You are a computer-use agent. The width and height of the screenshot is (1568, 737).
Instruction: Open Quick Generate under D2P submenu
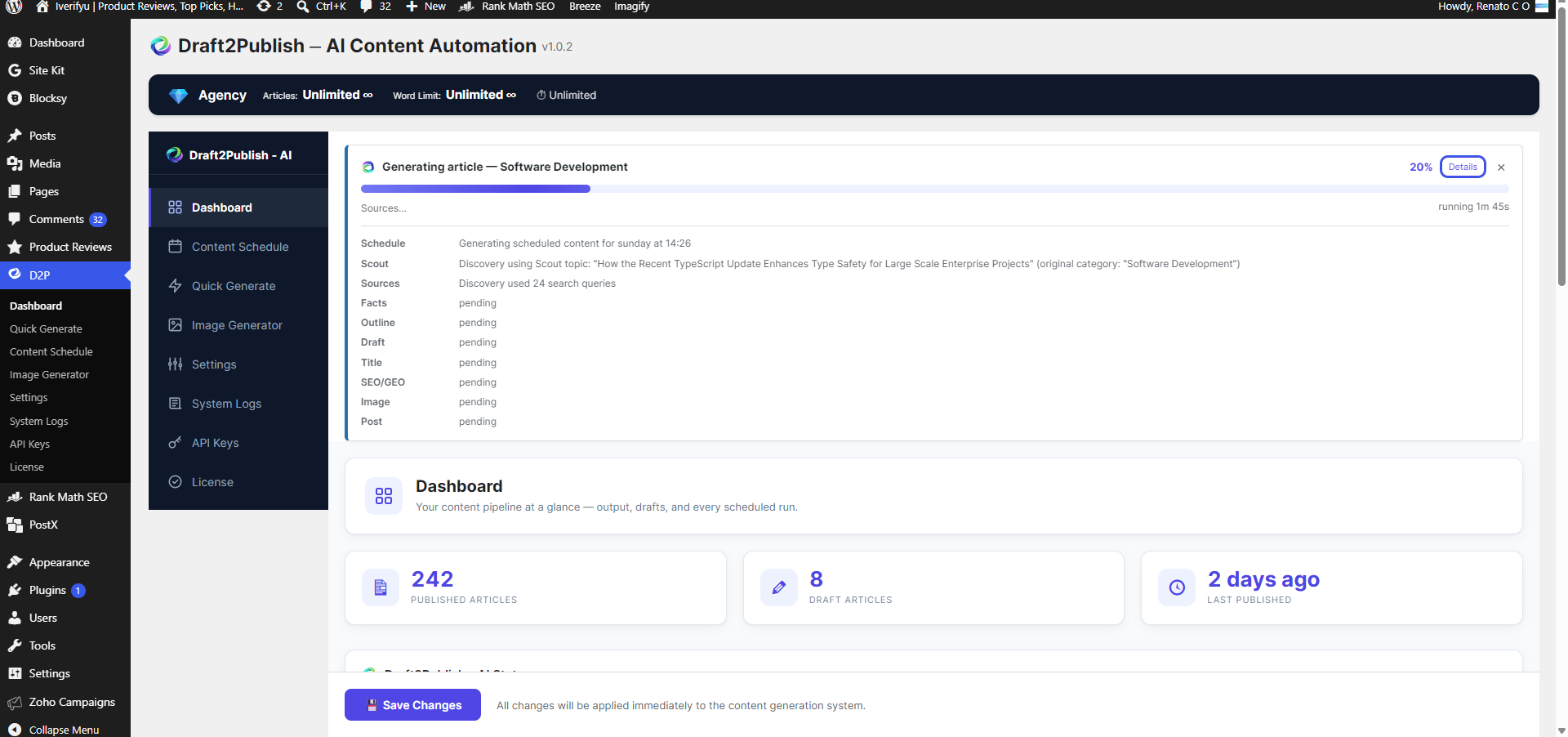(46, 328)
